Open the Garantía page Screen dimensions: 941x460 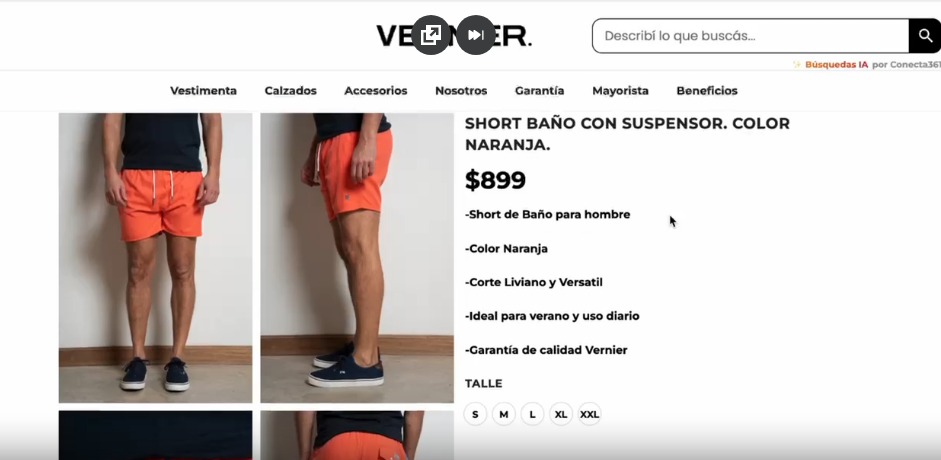point(540,91)
